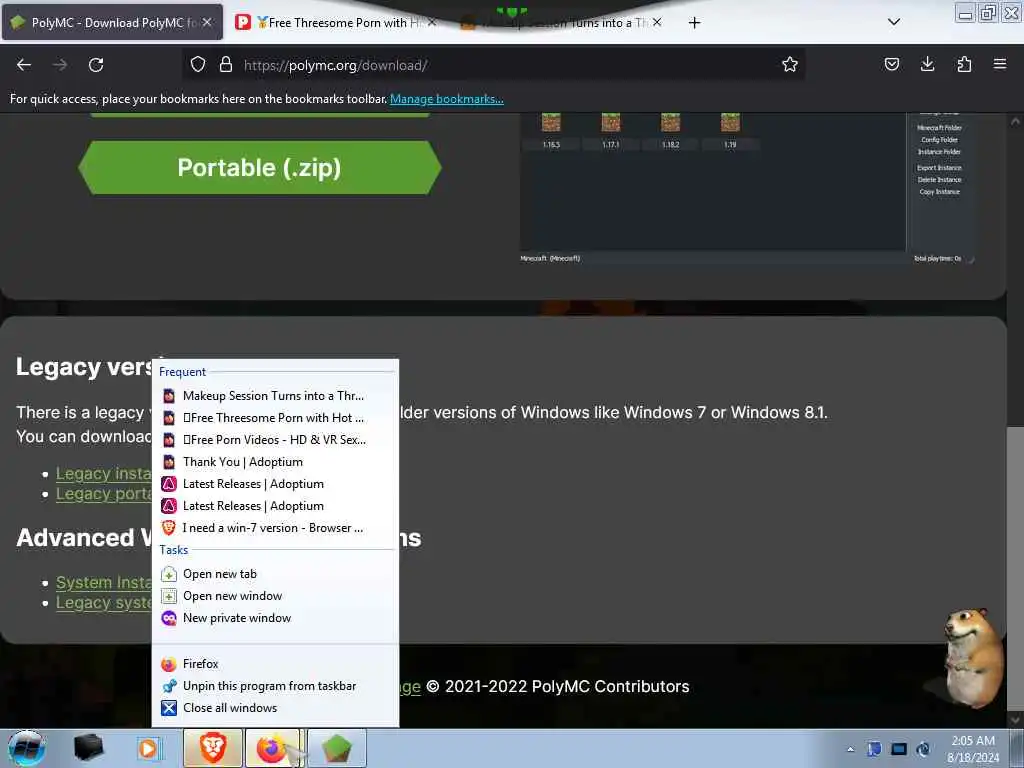Image resolution: width=1024 pixels, height=768 pixels.
Task: Save page to Pocket
Action: (x=891, y=65)
